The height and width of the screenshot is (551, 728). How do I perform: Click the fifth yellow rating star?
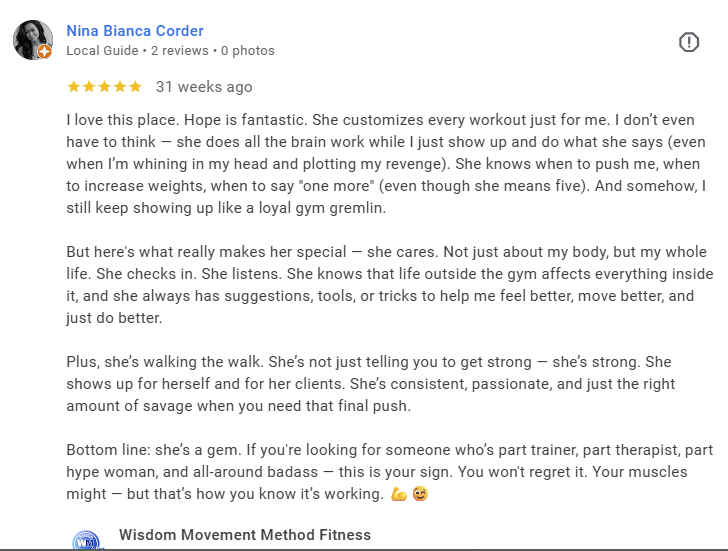pos(135,87)
